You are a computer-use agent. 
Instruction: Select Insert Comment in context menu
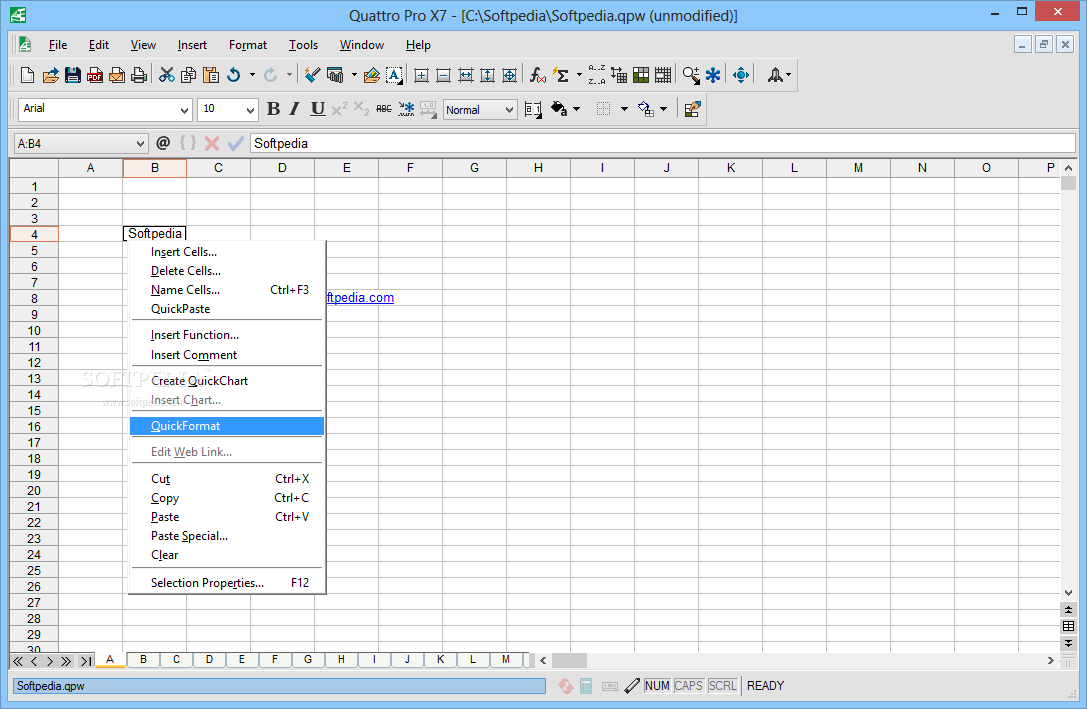point(227,355)
